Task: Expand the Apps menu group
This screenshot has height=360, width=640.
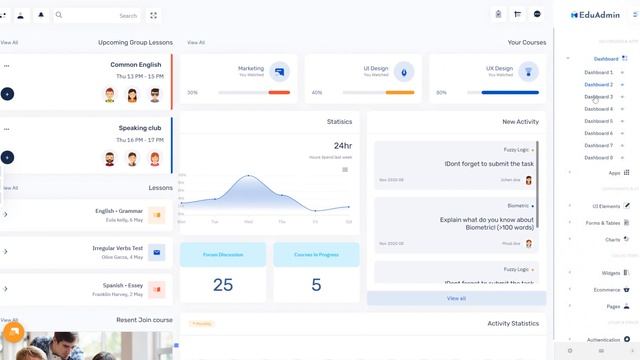Action: [570, 173]
